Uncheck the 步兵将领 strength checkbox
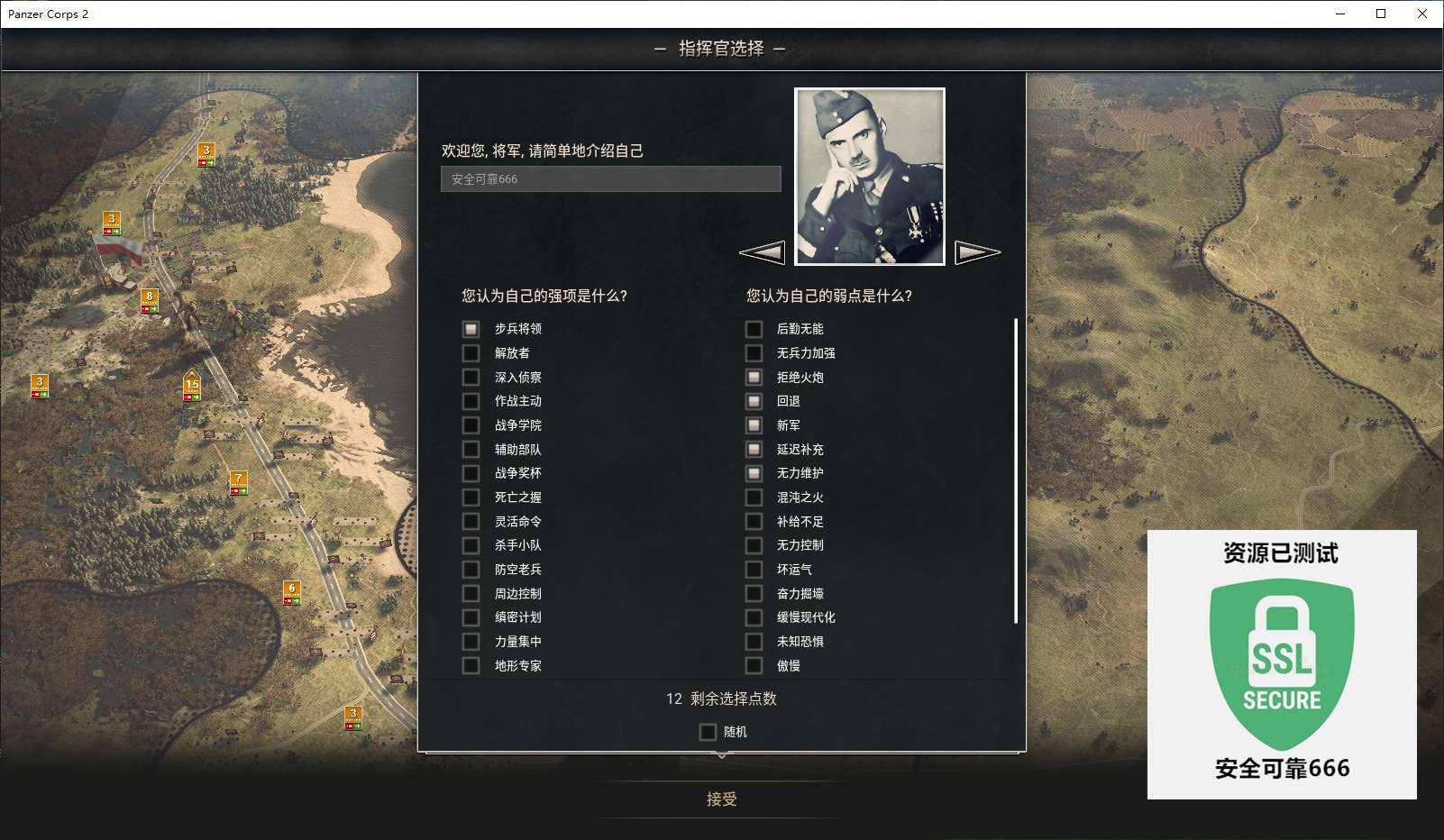This screenshot has width=1444, height=840. [471, 329]
